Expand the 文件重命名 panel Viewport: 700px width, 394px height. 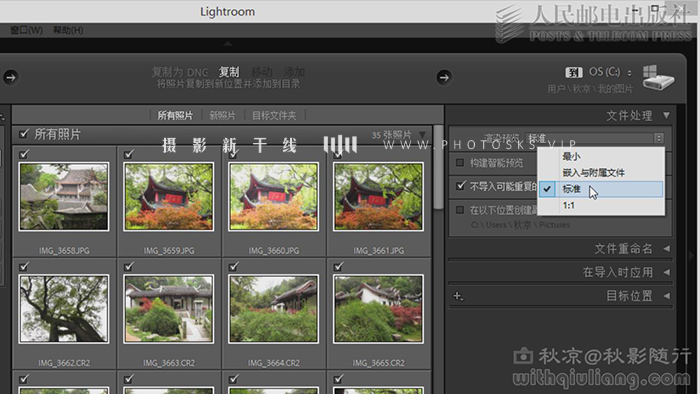click(667, 249)
